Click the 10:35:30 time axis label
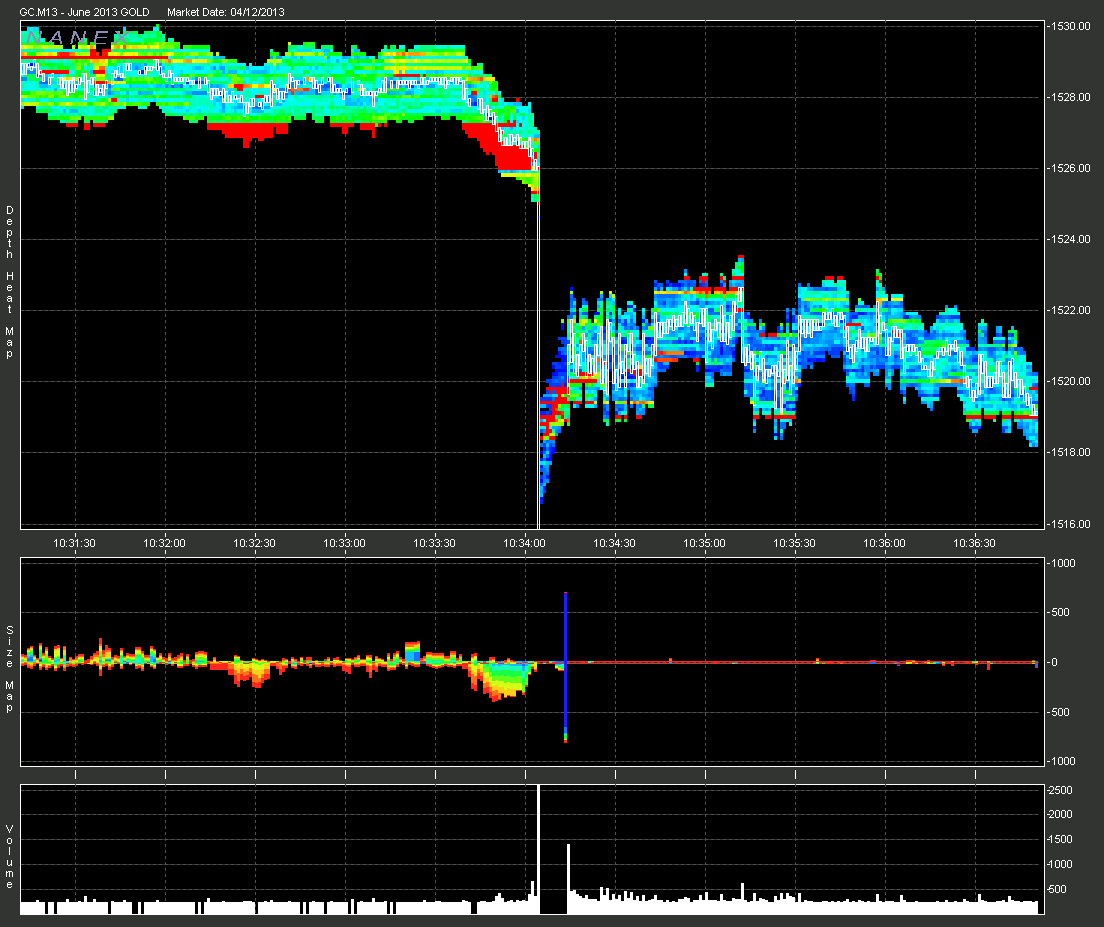This screenshot has width=1104, height=927. [795, 543]
